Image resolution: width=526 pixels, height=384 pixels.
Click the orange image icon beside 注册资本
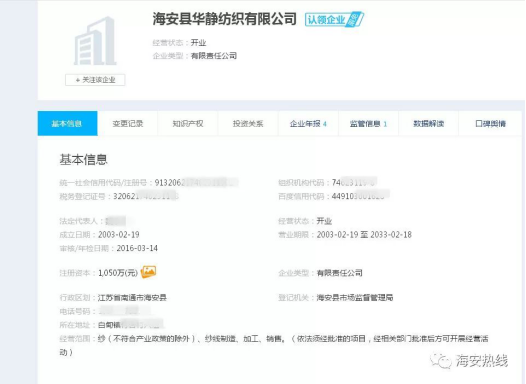click(x=148, y=272)
